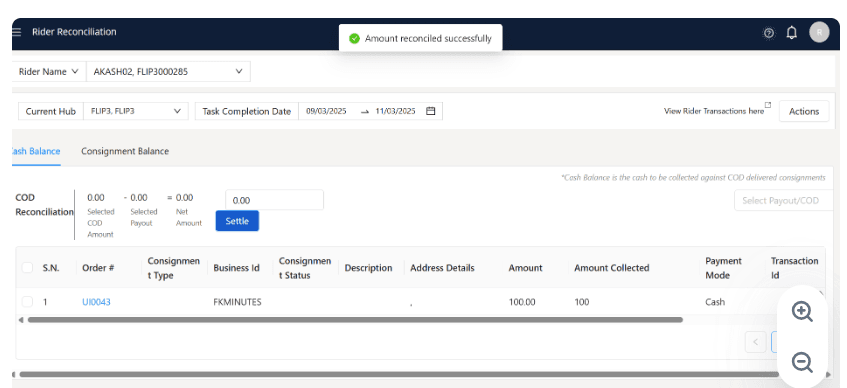Click the previous page arrow button
The width and height of the screenshot is (847, 388).
pos(756,342)
